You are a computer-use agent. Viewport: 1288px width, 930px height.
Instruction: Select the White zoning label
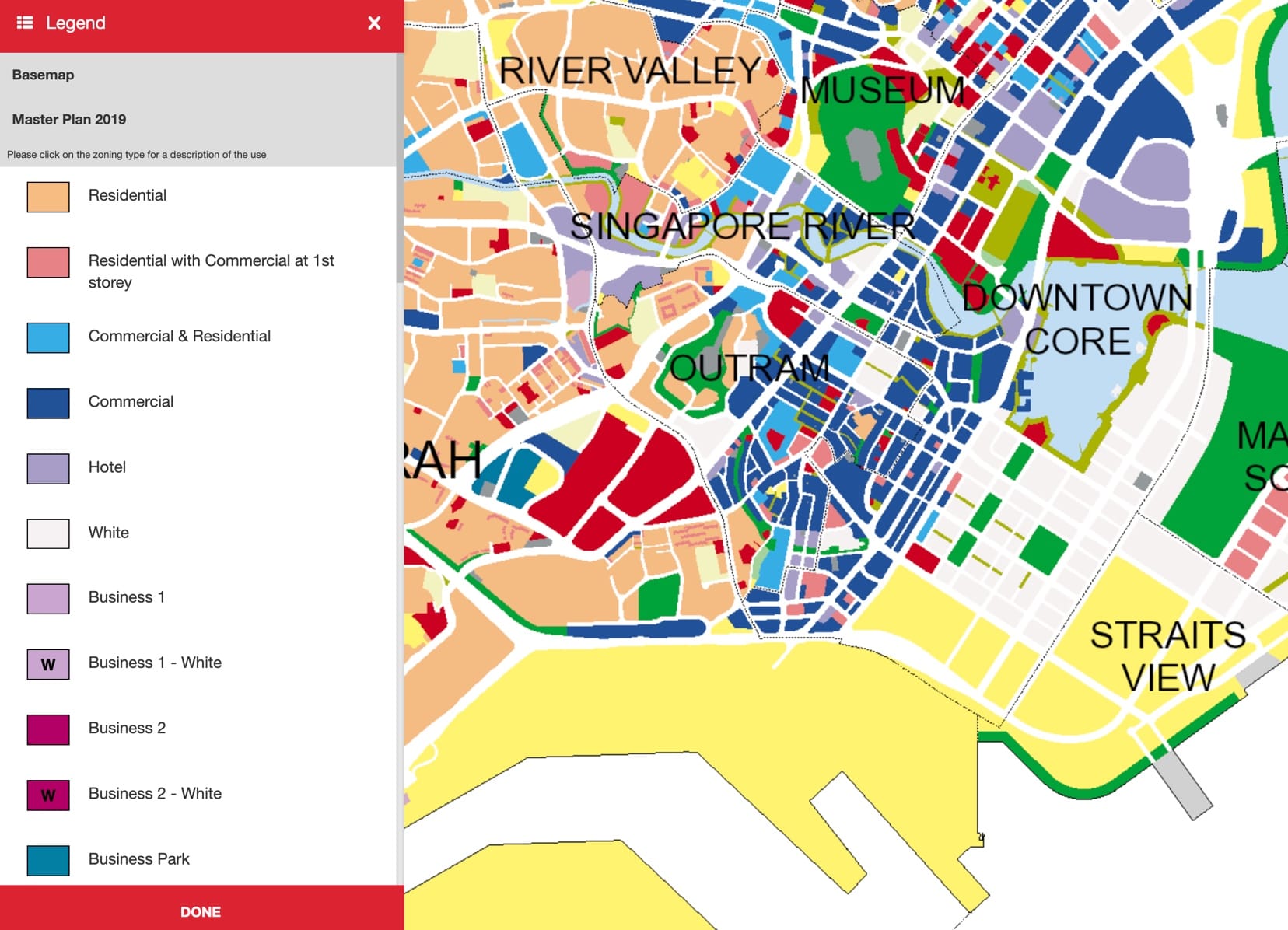click(x=109, y=533)
